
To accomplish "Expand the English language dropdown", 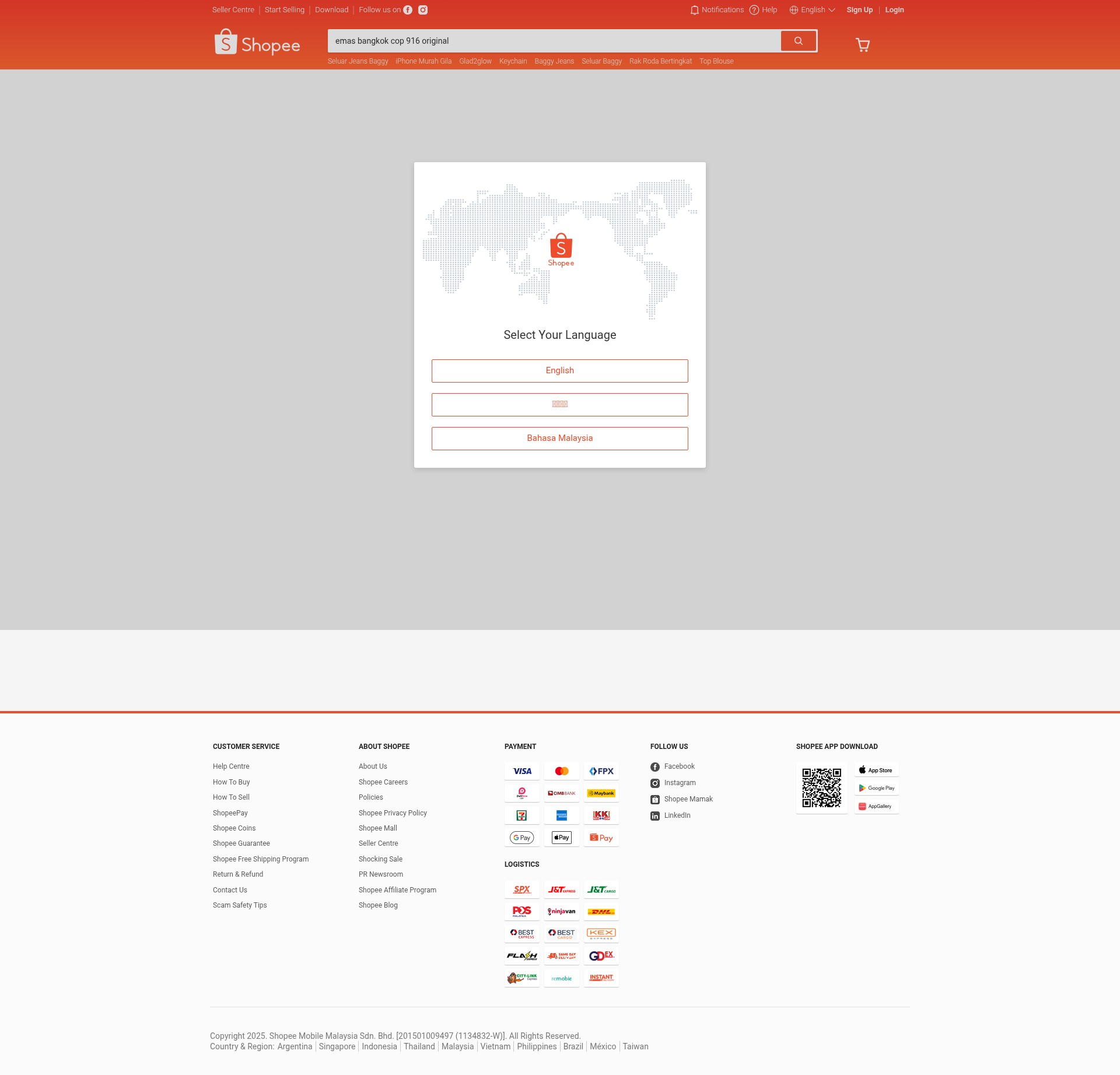I will [x=813, y=10].
